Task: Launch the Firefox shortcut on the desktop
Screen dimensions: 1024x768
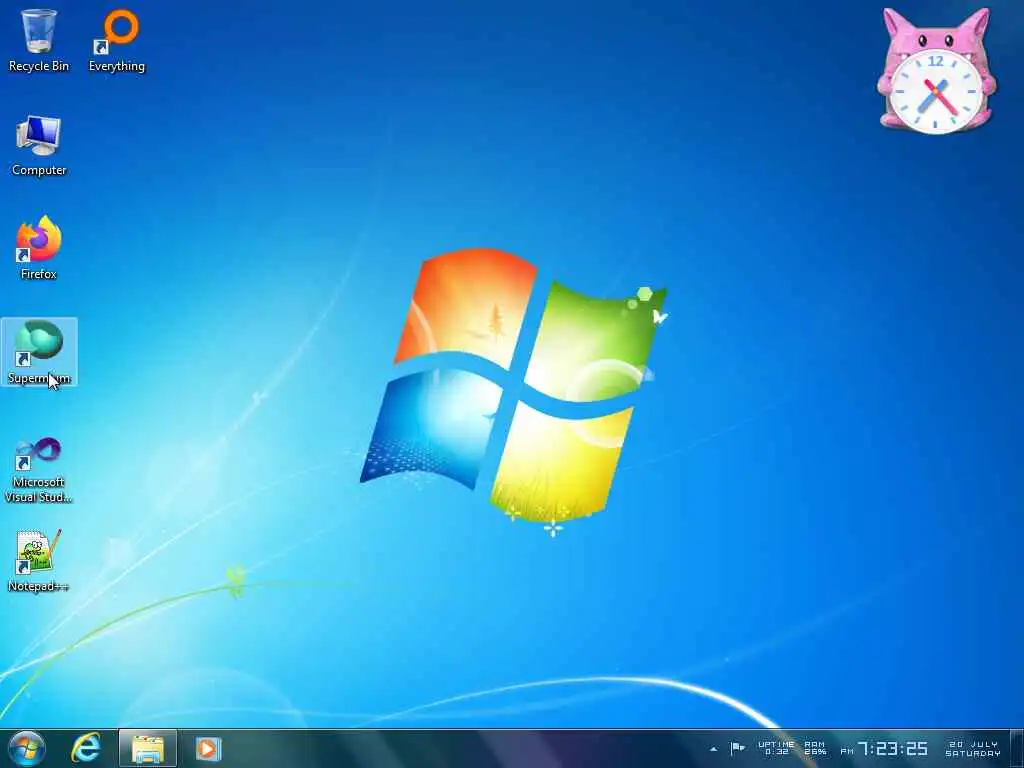Action: pyautogui.click(x=39, y=248)
